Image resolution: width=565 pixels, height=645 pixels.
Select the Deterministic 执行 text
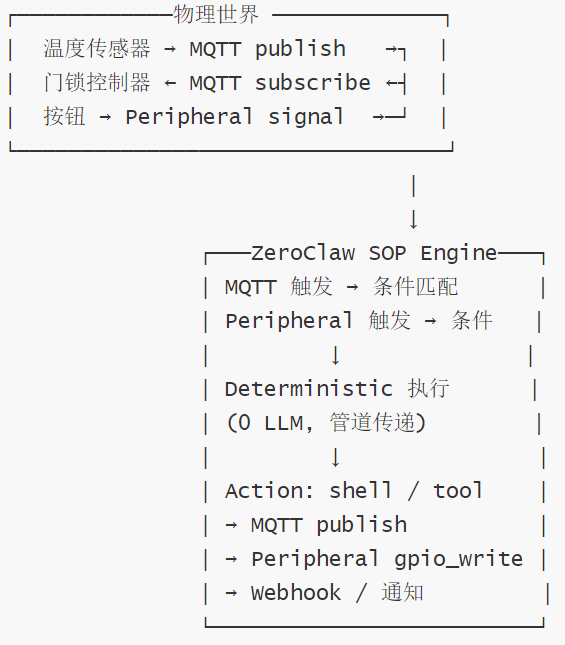pos(337,388)
